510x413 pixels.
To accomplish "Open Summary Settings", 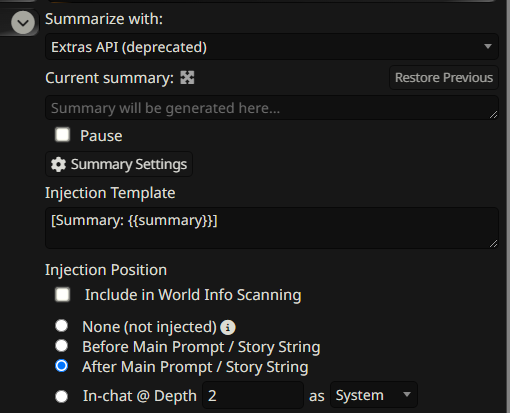I will (119, 164).
